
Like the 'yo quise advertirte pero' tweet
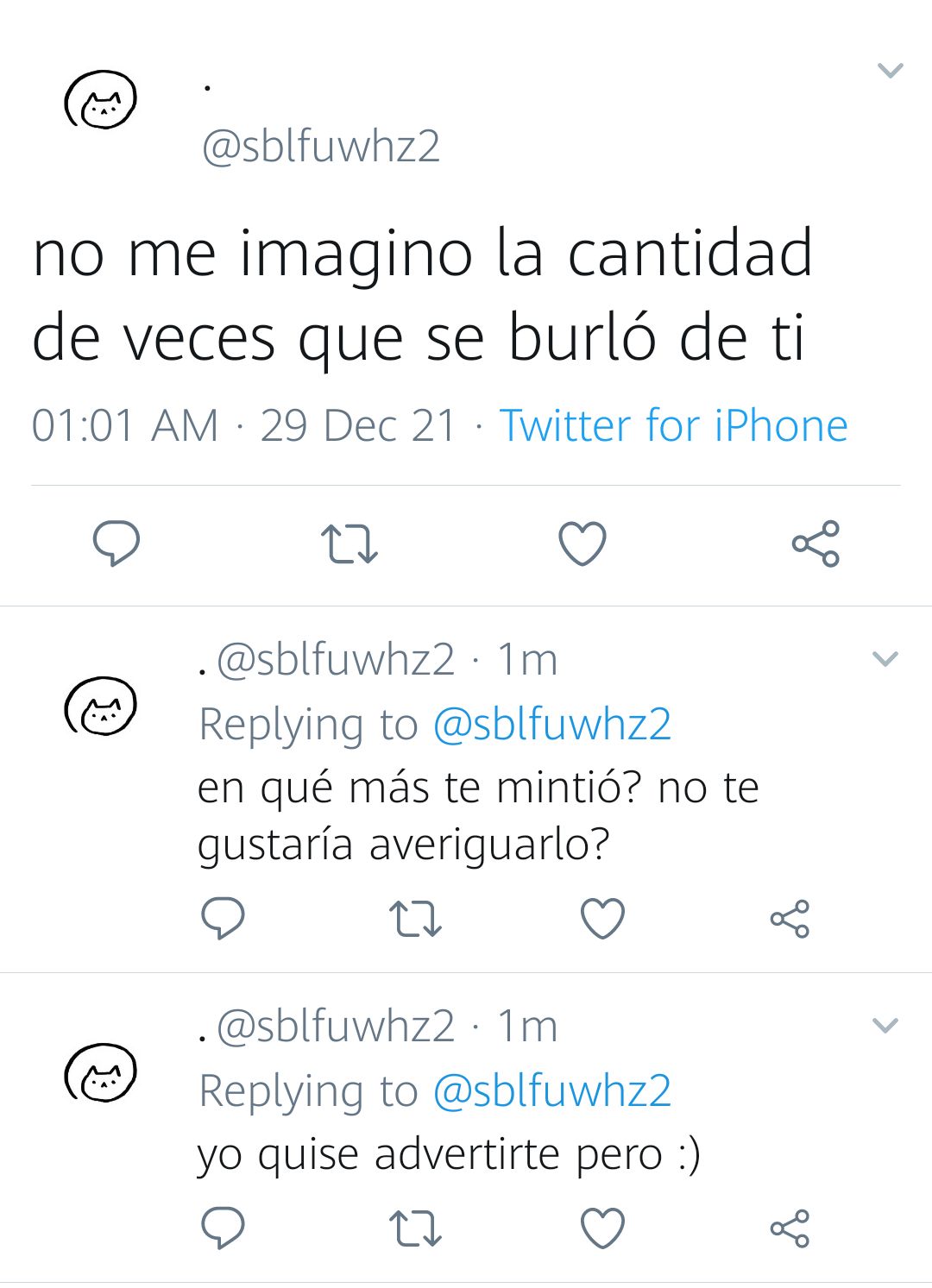pyautogui.click(x=602, y=1228)
